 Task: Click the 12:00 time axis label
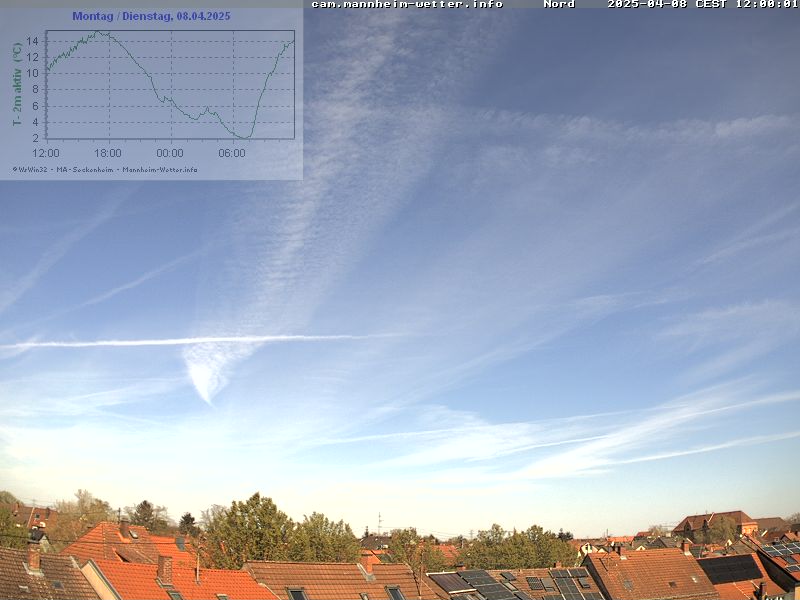(x=46, y=153)
